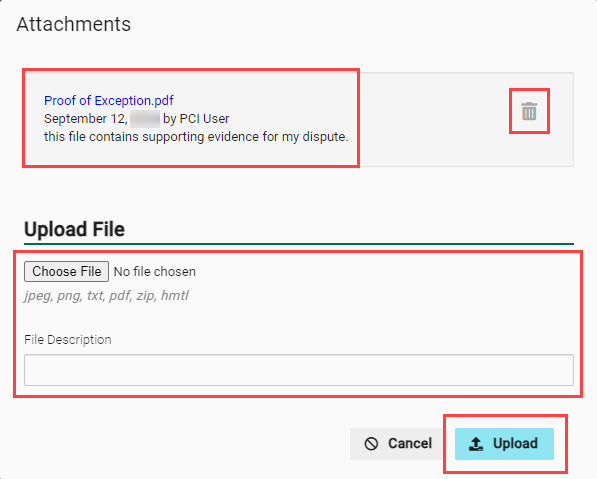Click the Cancel button label
Image resolution: width=597 pixels, height=479 pixels.
click(410, 444)
